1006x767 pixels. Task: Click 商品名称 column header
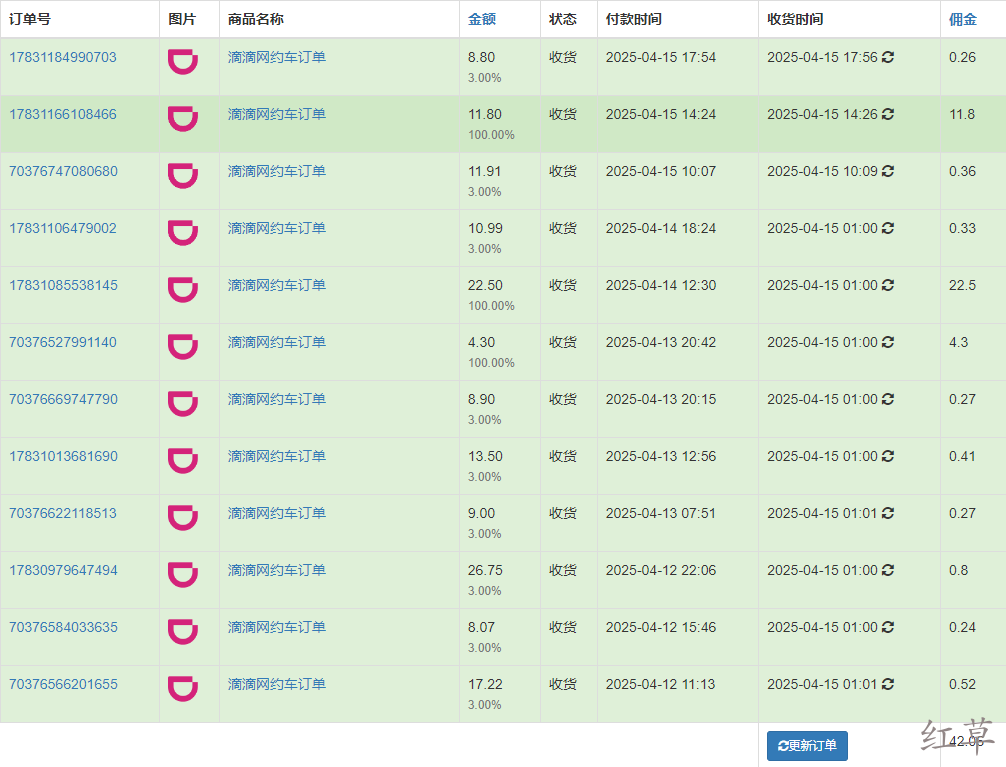coord(255,19)
